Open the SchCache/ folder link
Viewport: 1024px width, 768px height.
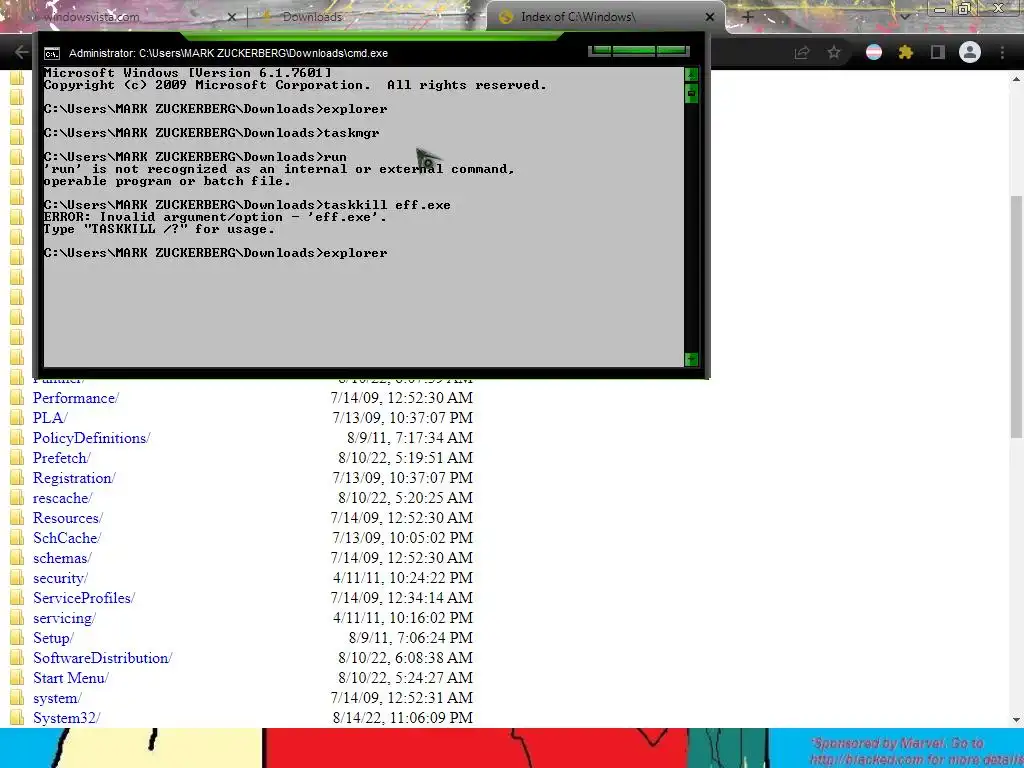[x=67, y=538]
